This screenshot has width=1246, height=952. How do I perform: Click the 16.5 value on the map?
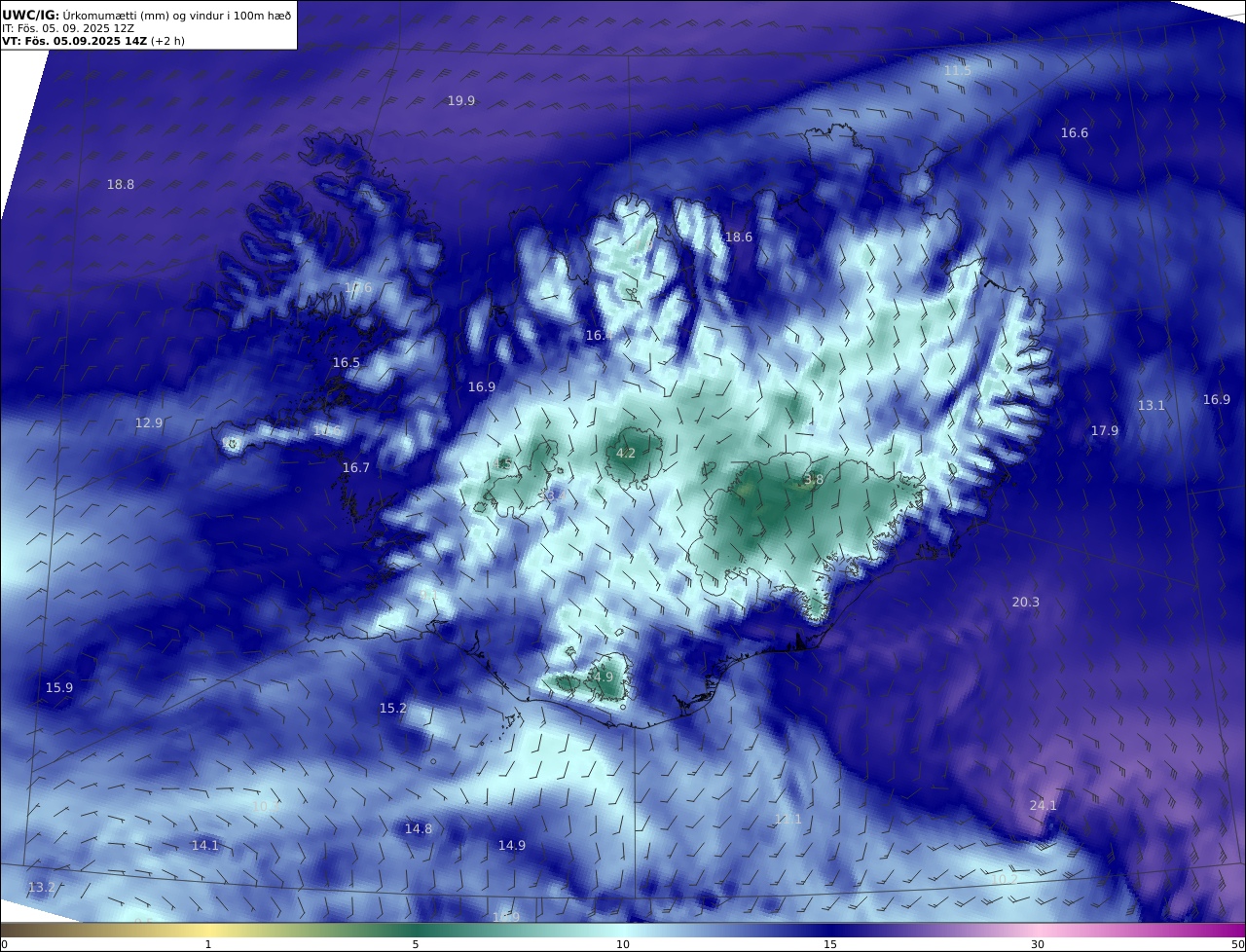[x=347, y=362]
